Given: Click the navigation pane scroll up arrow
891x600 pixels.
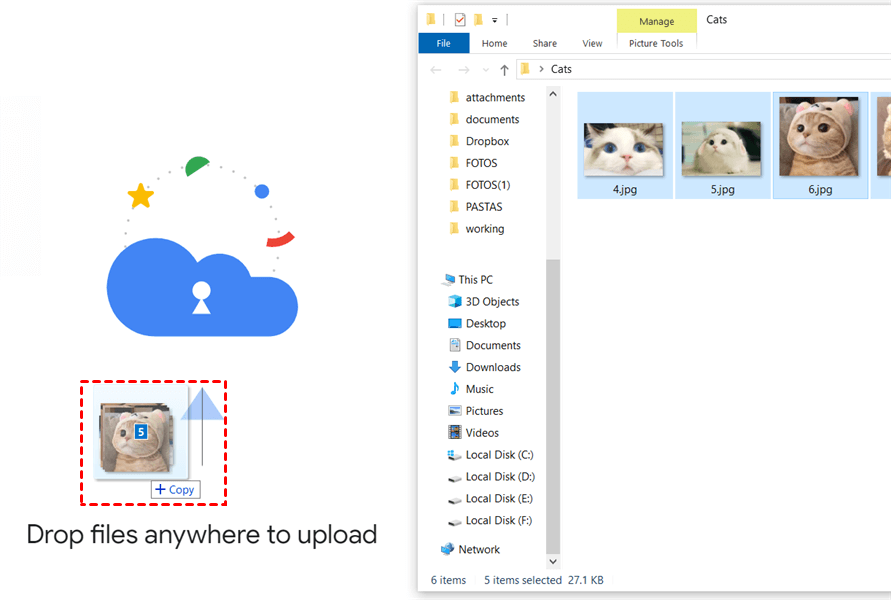Looking at the screenshot, I should tap(553, 94).
